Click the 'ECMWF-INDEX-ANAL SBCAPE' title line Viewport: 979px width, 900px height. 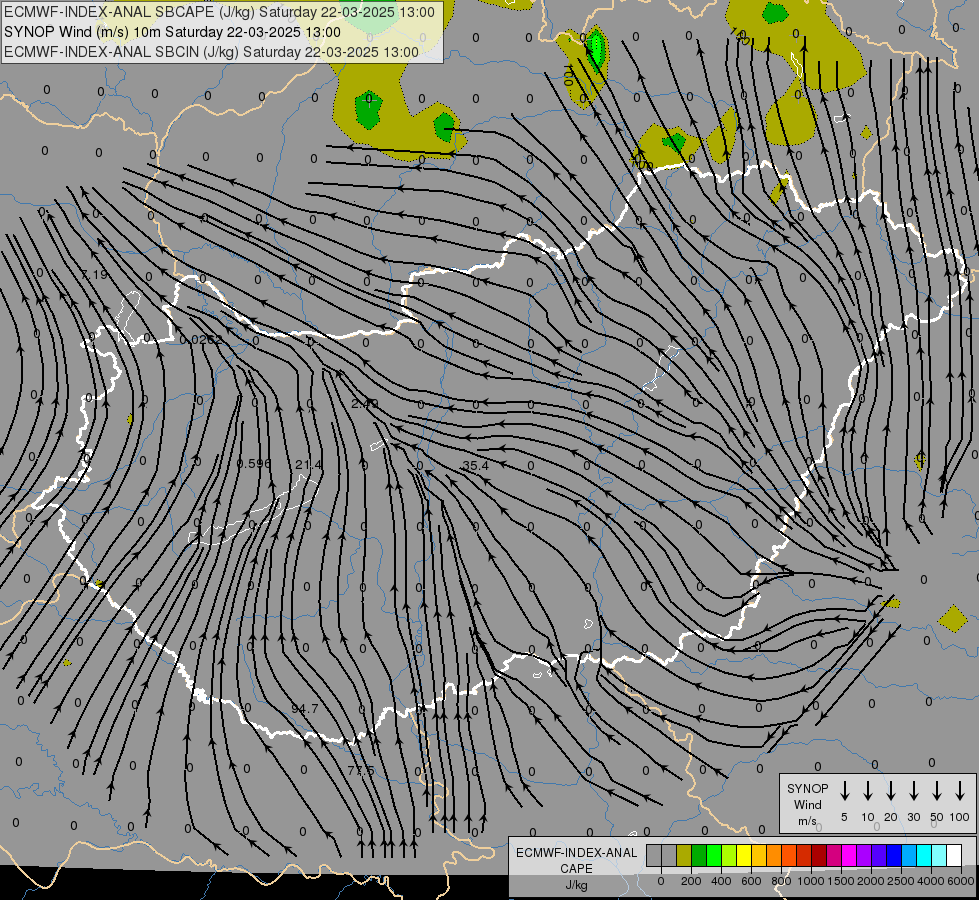pos(219,12)
